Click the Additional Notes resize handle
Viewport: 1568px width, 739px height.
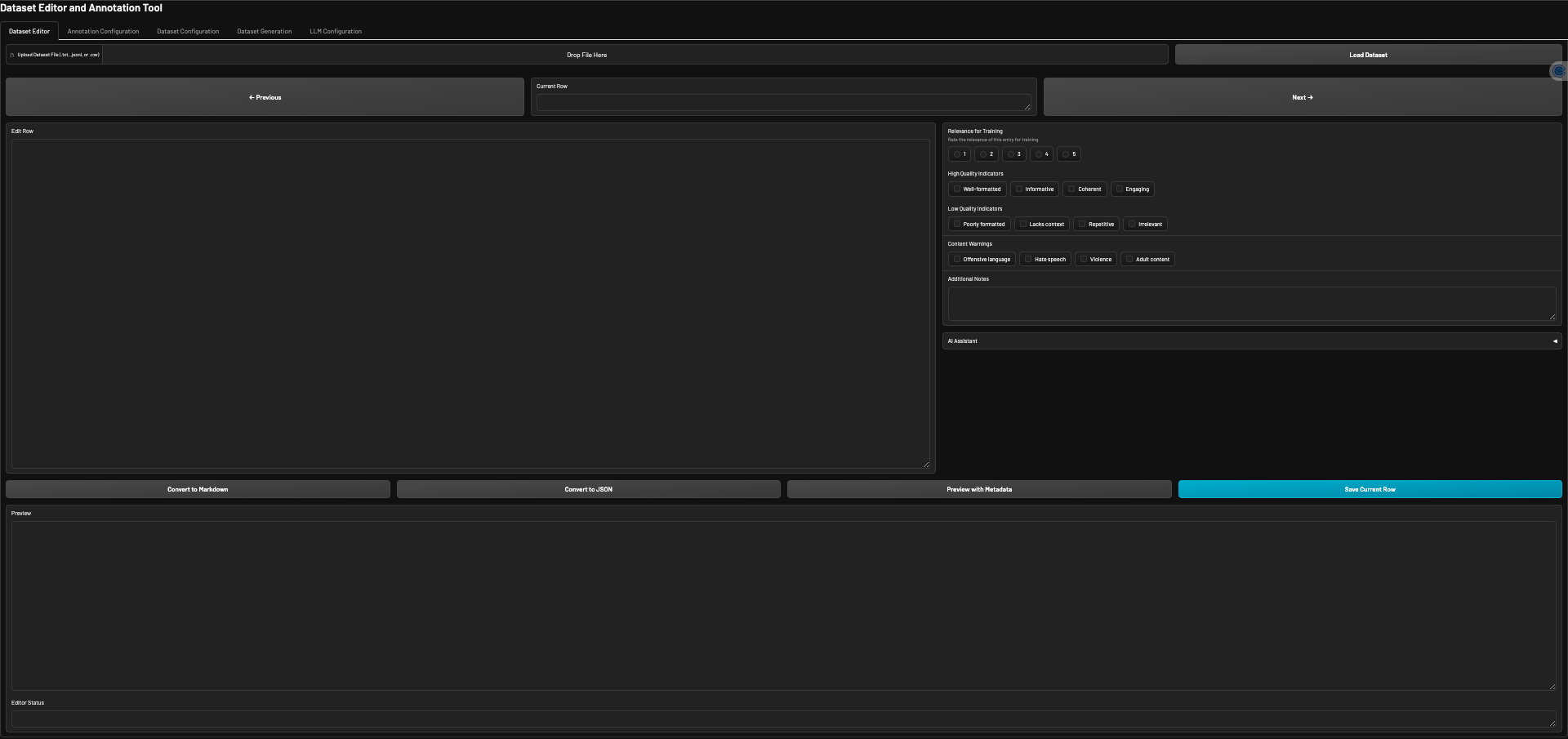click(1552, 317)
